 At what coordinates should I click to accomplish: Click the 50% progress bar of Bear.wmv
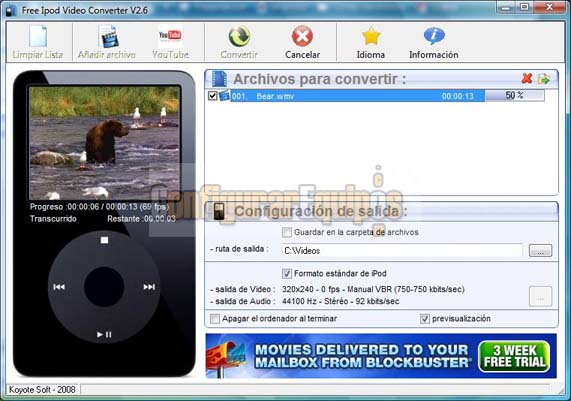click(x=515, y=96)
